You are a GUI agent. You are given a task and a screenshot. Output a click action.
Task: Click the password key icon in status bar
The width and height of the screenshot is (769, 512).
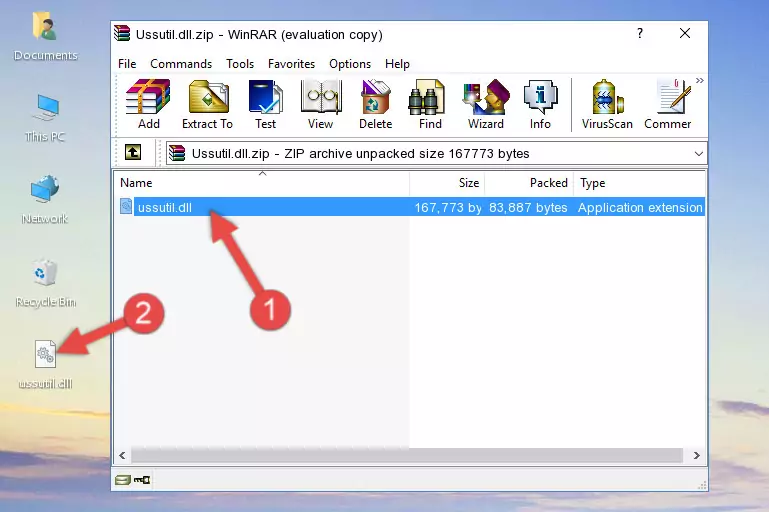142,480
